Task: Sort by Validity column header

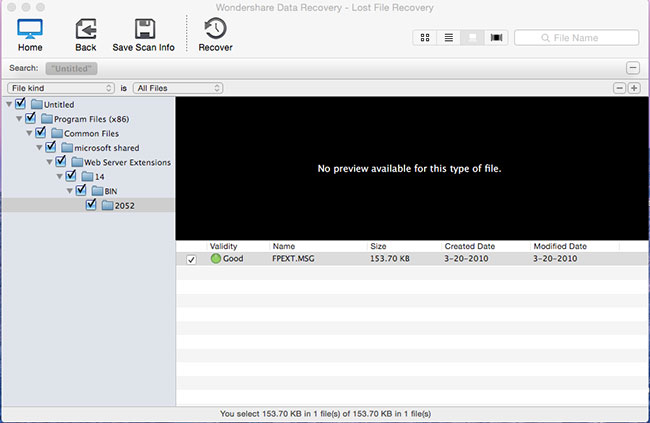Action: click(x=223, y=246)
